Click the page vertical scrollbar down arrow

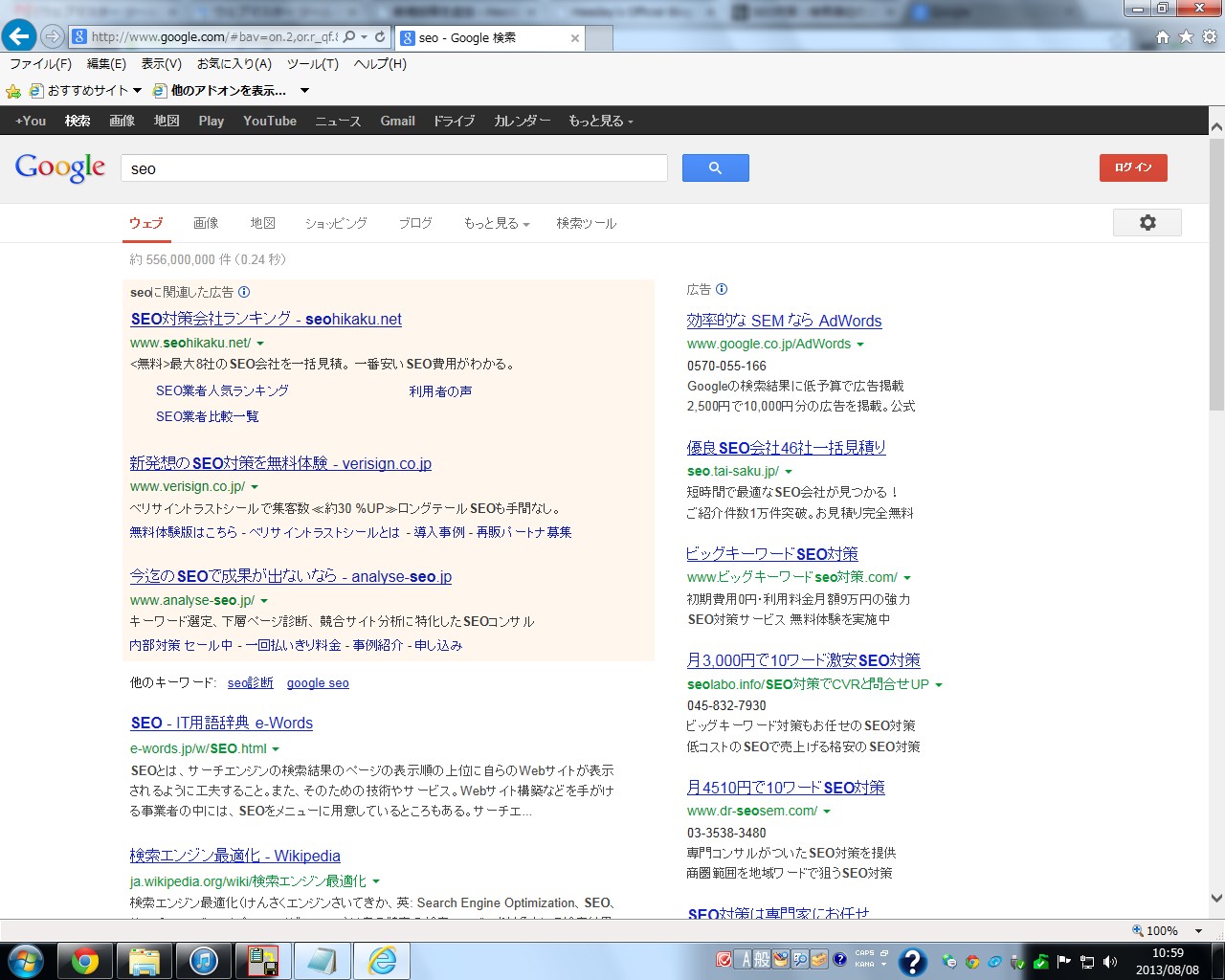click(x=1216, y=899)
